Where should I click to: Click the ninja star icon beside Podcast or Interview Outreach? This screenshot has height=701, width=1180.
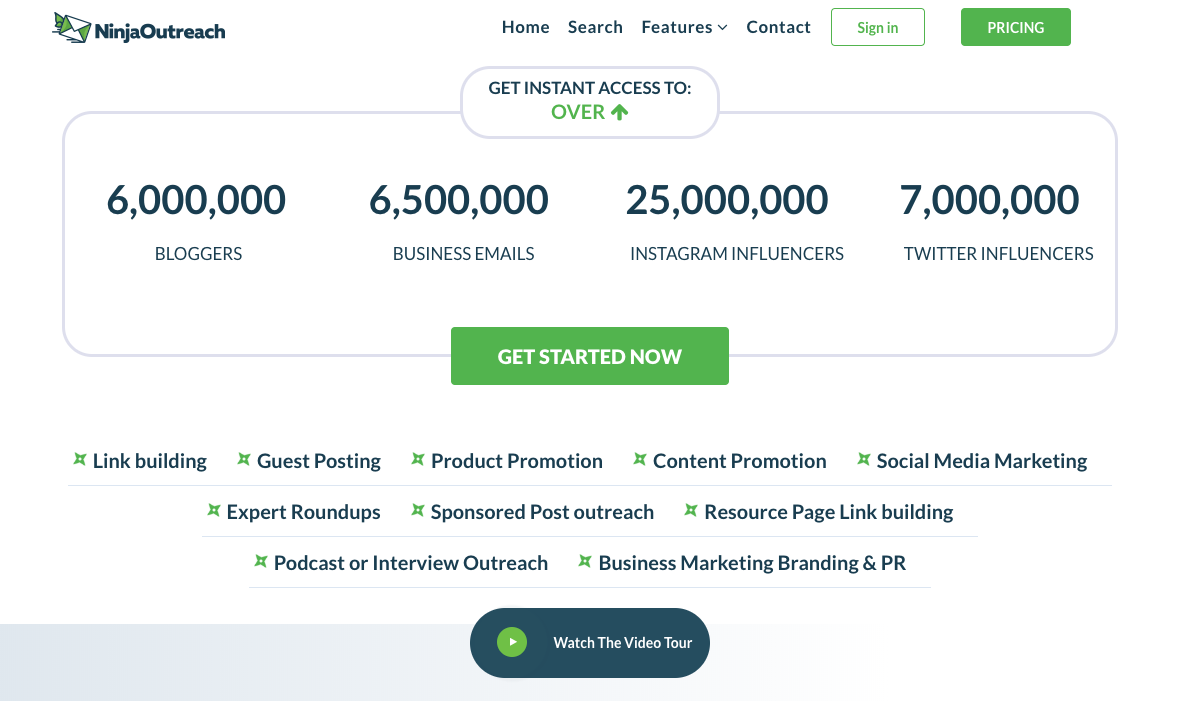point(261,561)
